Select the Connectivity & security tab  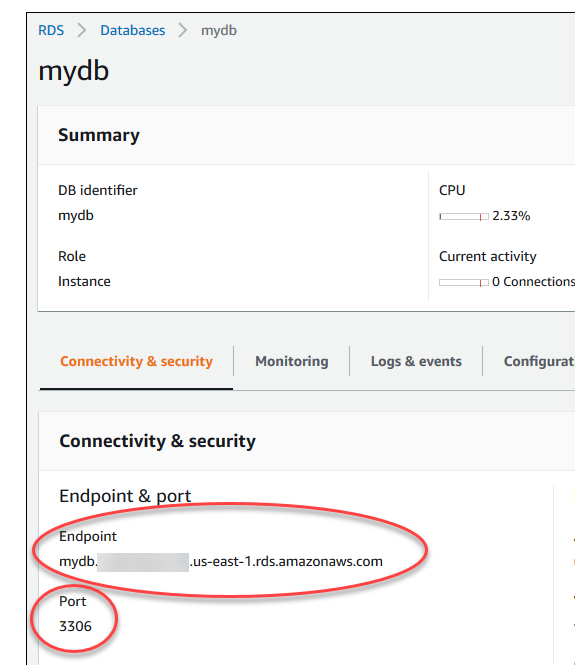point(136,361)
